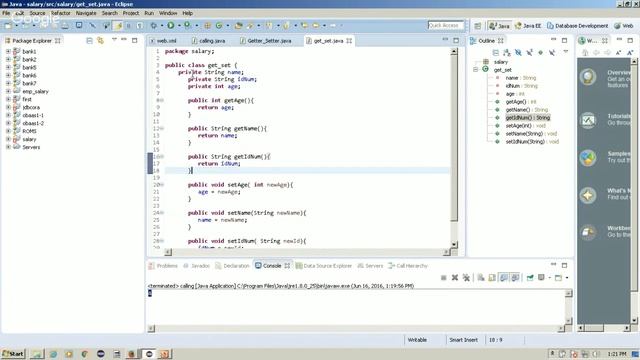The width and height of the screenshot is (640, 360).
Task: Click the New Java Package toolbar icon
Action: point(207,25)
